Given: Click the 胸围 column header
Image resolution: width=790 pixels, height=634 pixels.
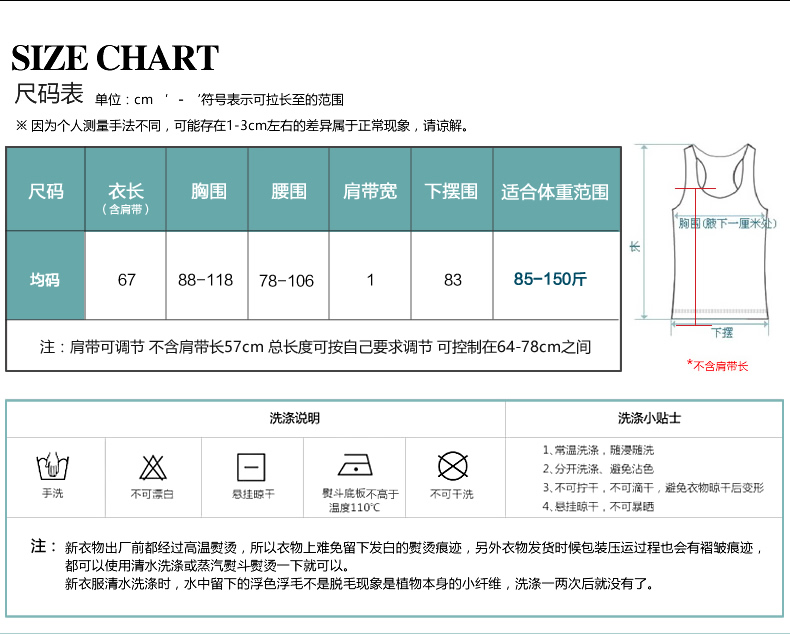Looking at the screenshot, I should click(209, 192).
